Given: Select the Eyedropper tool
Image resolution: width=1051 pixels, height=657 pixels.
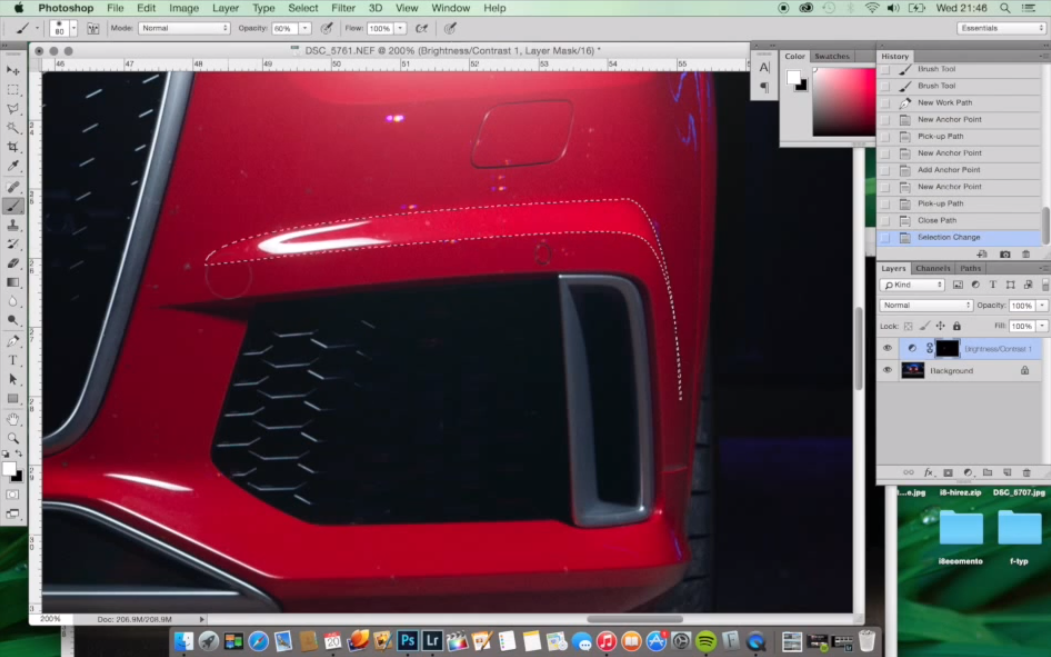Looking at the screenshot, I should pos(13,166).
